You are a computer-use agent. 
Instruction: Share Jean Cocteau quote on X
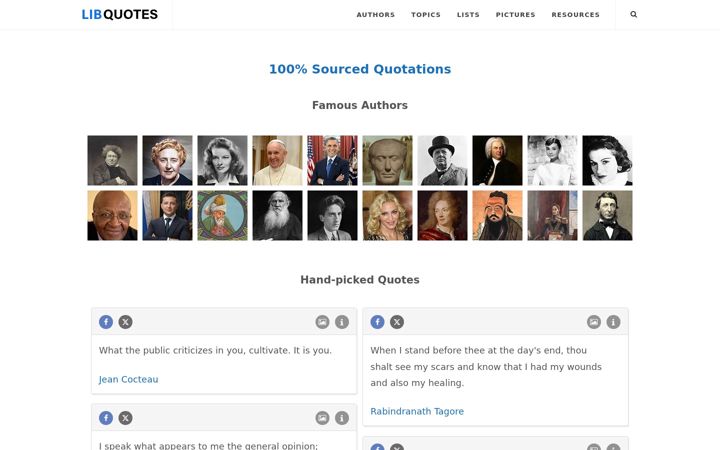point(125,322)
